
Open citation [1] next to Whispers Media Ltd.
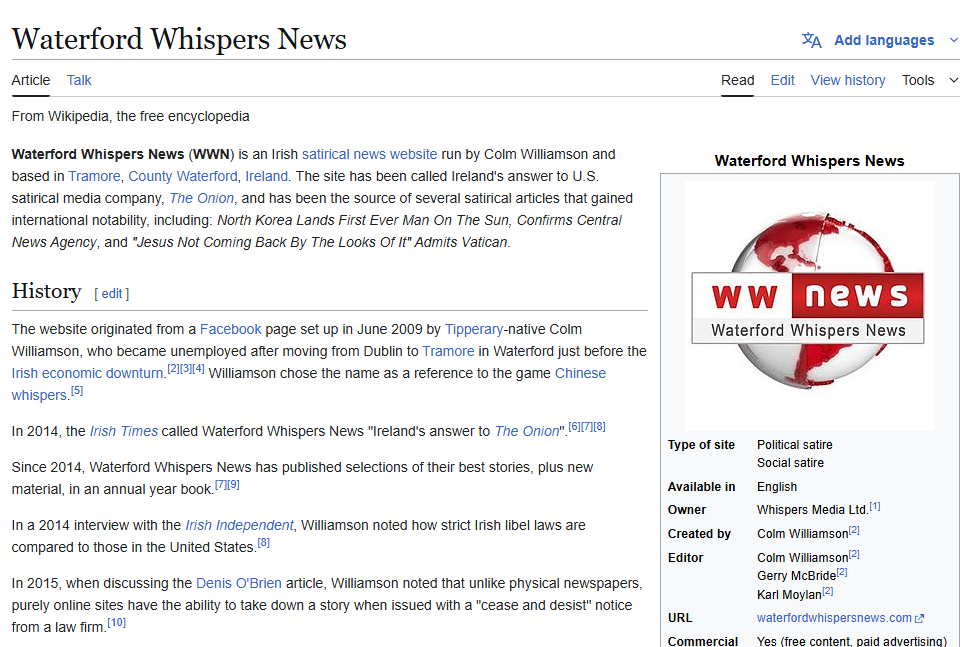coord(875,506)
